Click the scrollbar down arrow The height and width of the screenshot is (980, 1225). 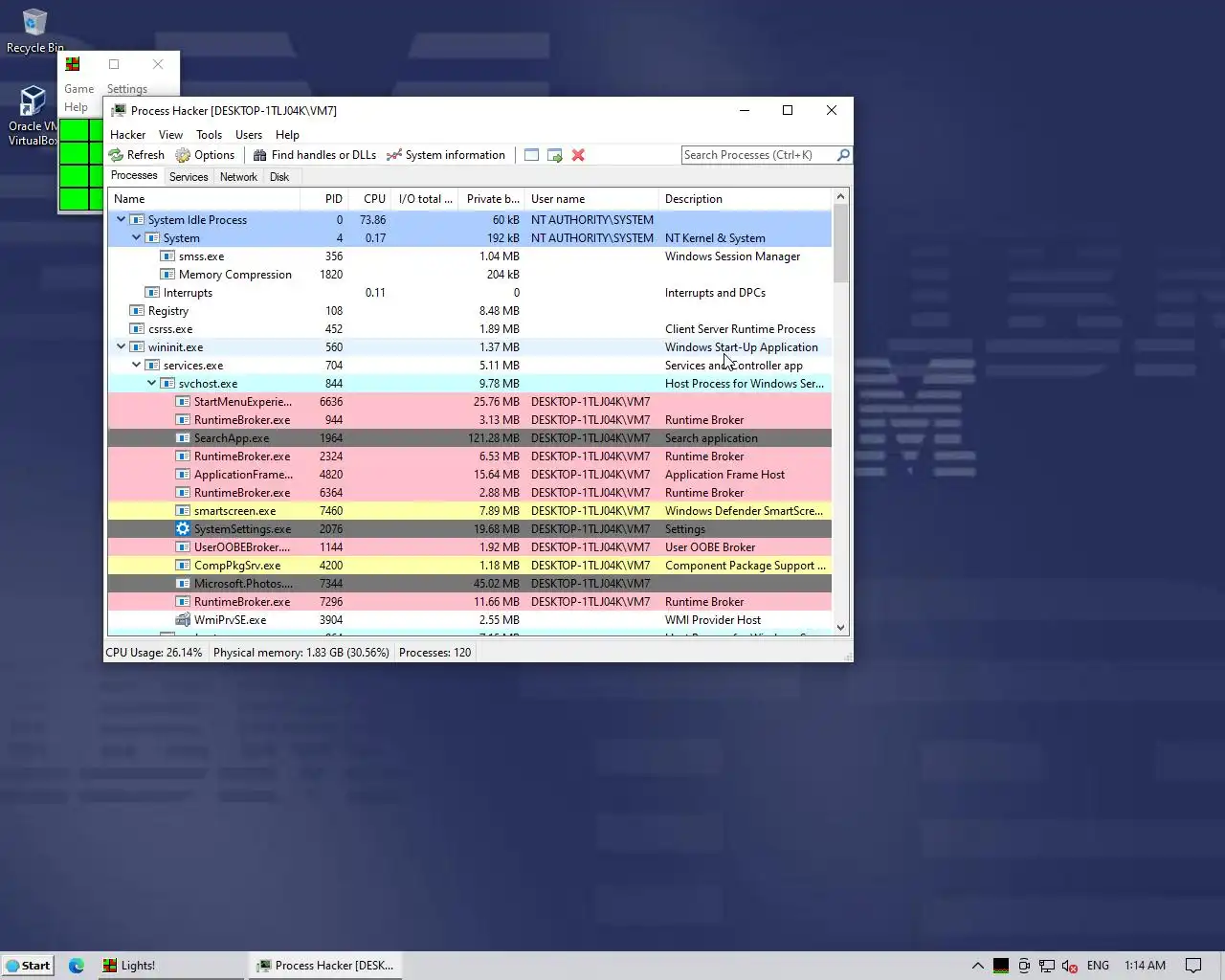pos(841,628)
